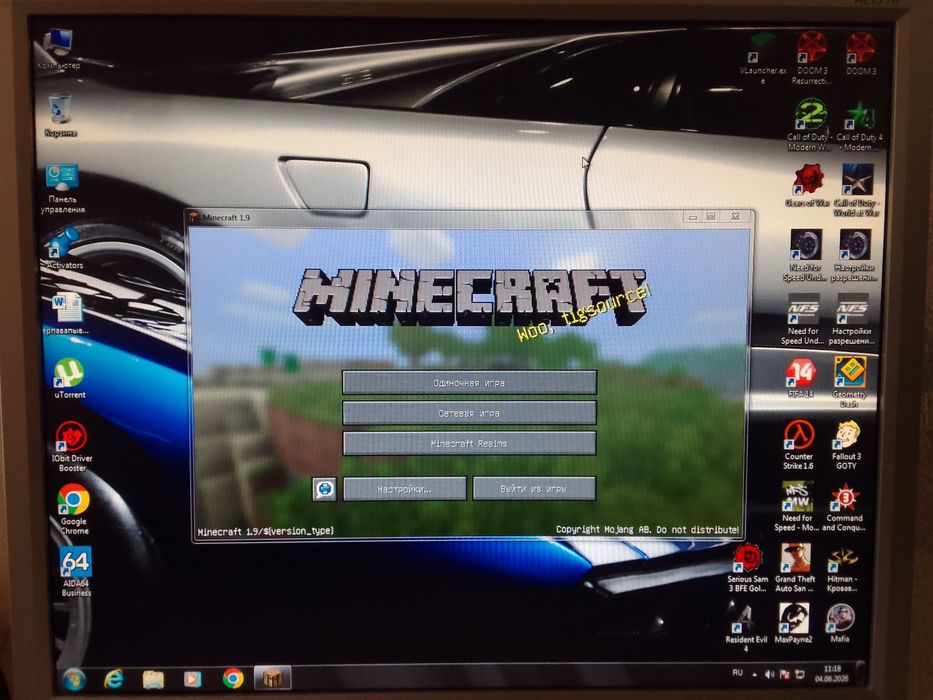Select the Mafia desktop shortcut
The height and width of the screenshot is (700, 933).
pos(840,624)
